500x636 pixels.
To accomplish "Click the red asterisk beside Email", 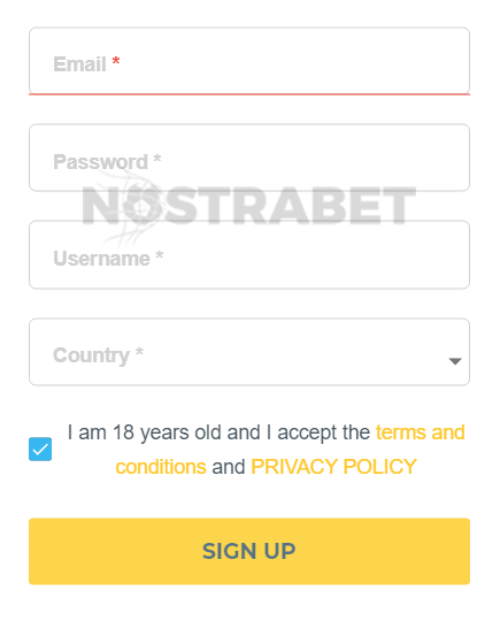I will click(x=116, y=61).
